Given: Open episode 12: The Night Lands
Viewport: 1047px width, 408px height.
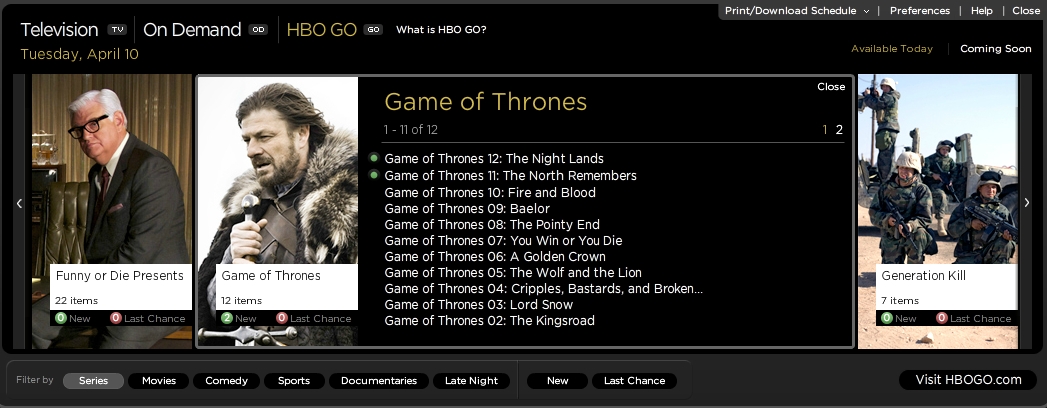Looking at the screenshot, I should [494, 158].
